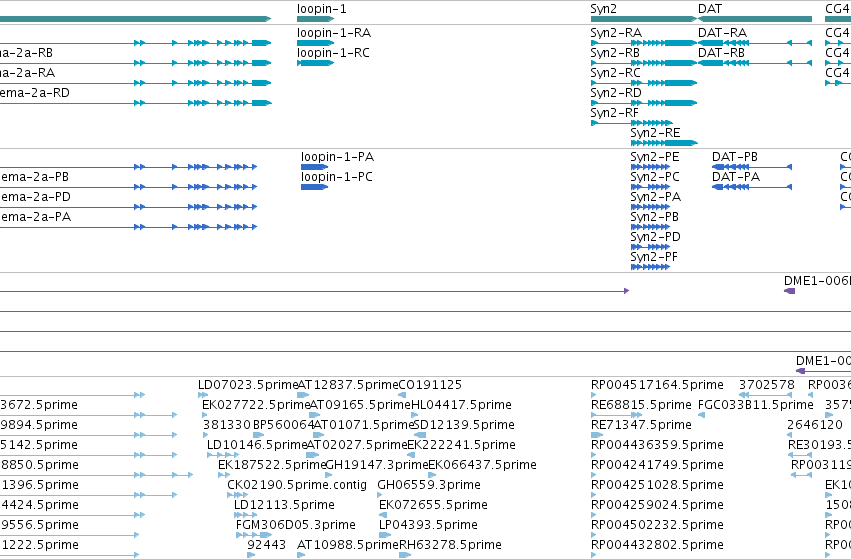Select EST LD10146.5prime
The image size is (851, 560).
pos(257,445)
